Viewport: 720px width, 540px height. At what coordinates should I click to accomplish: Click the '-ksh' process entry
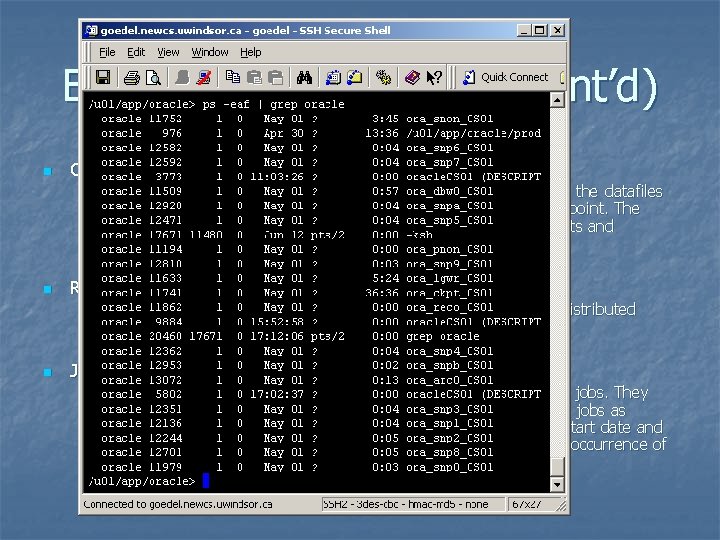[419, 235]
